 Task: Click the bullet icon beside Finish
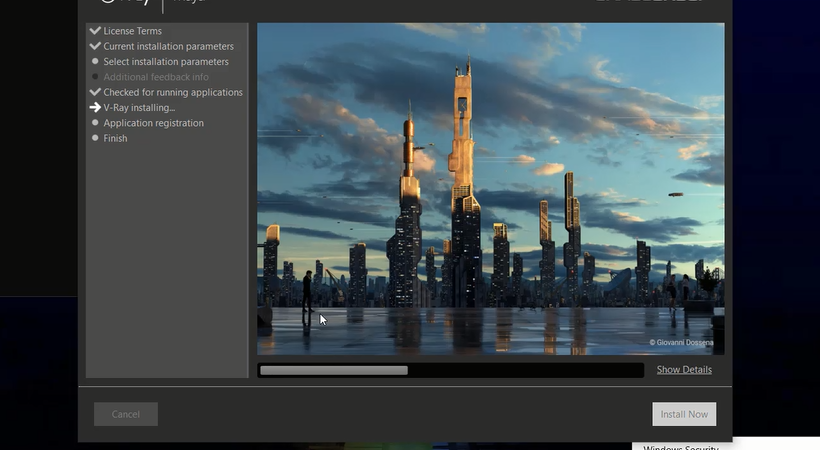tap(95, 138)
